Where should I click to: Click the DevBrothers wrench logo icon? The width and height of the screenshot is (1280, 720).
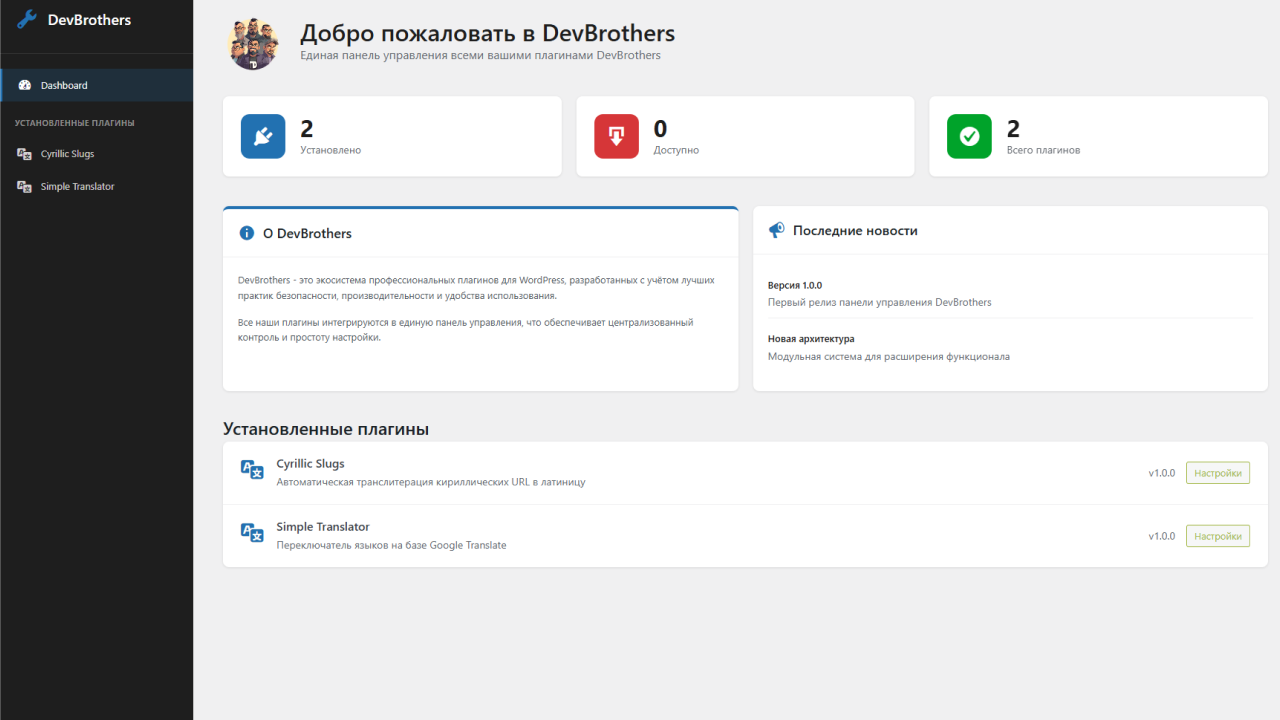(x=27, y=19)
